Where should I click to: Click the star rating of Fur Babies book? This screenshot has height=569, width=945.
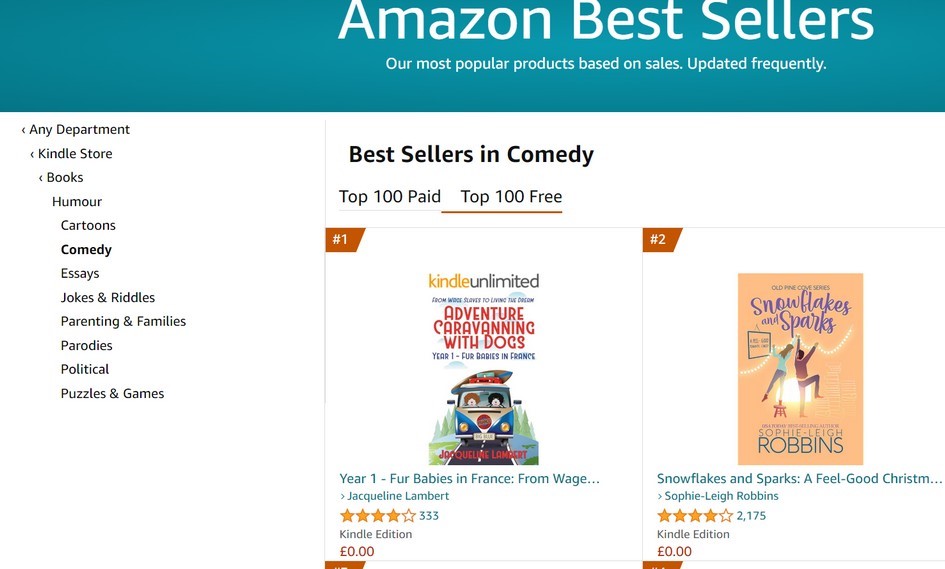(377, 516)
